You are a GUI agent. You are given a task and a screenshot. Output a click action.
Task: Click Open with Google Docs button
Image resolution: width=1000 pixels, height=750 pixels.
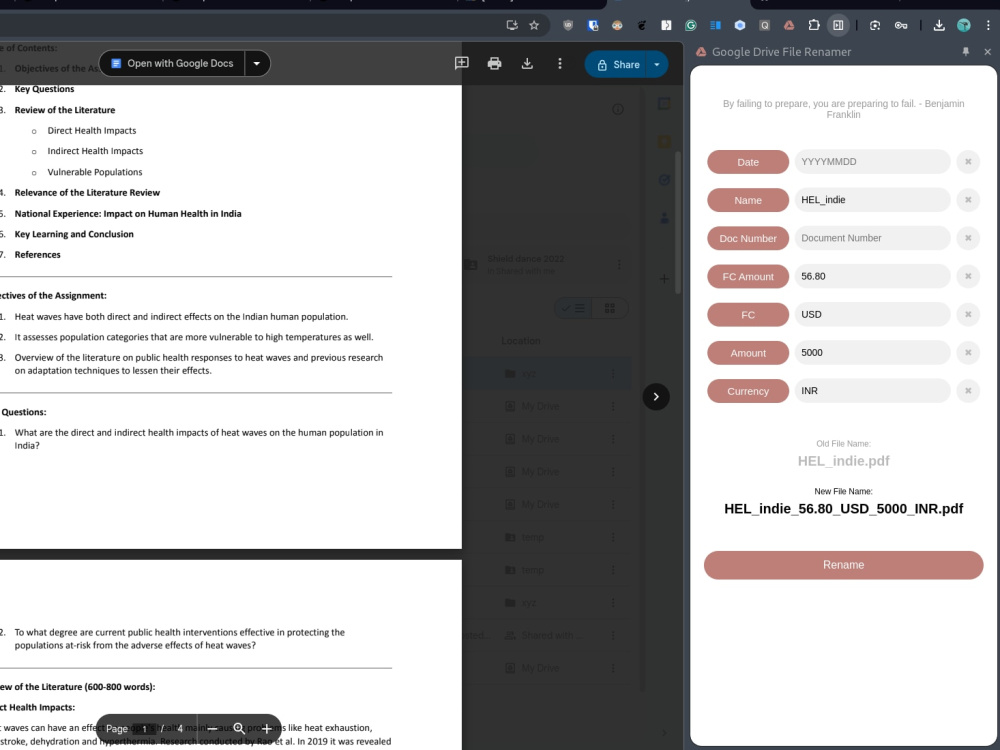[172, 63]
